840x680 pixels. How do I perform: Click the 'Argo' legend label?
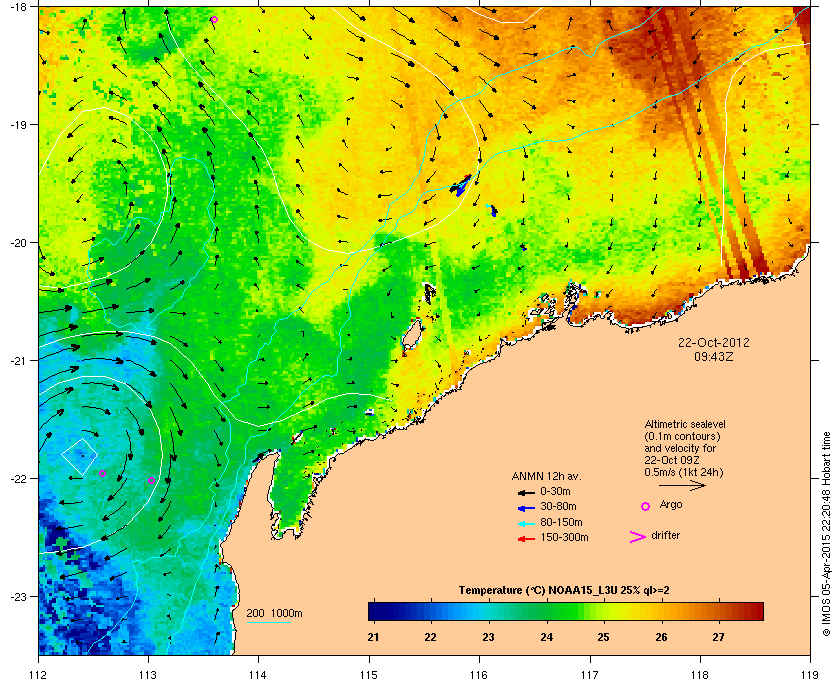671,504
